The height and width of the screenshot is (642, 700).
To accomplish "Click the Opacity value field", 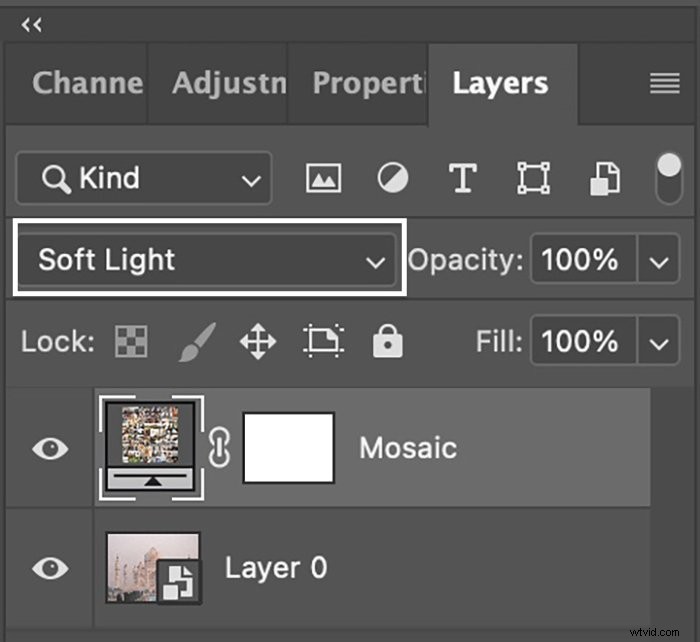I will (583, 259).
